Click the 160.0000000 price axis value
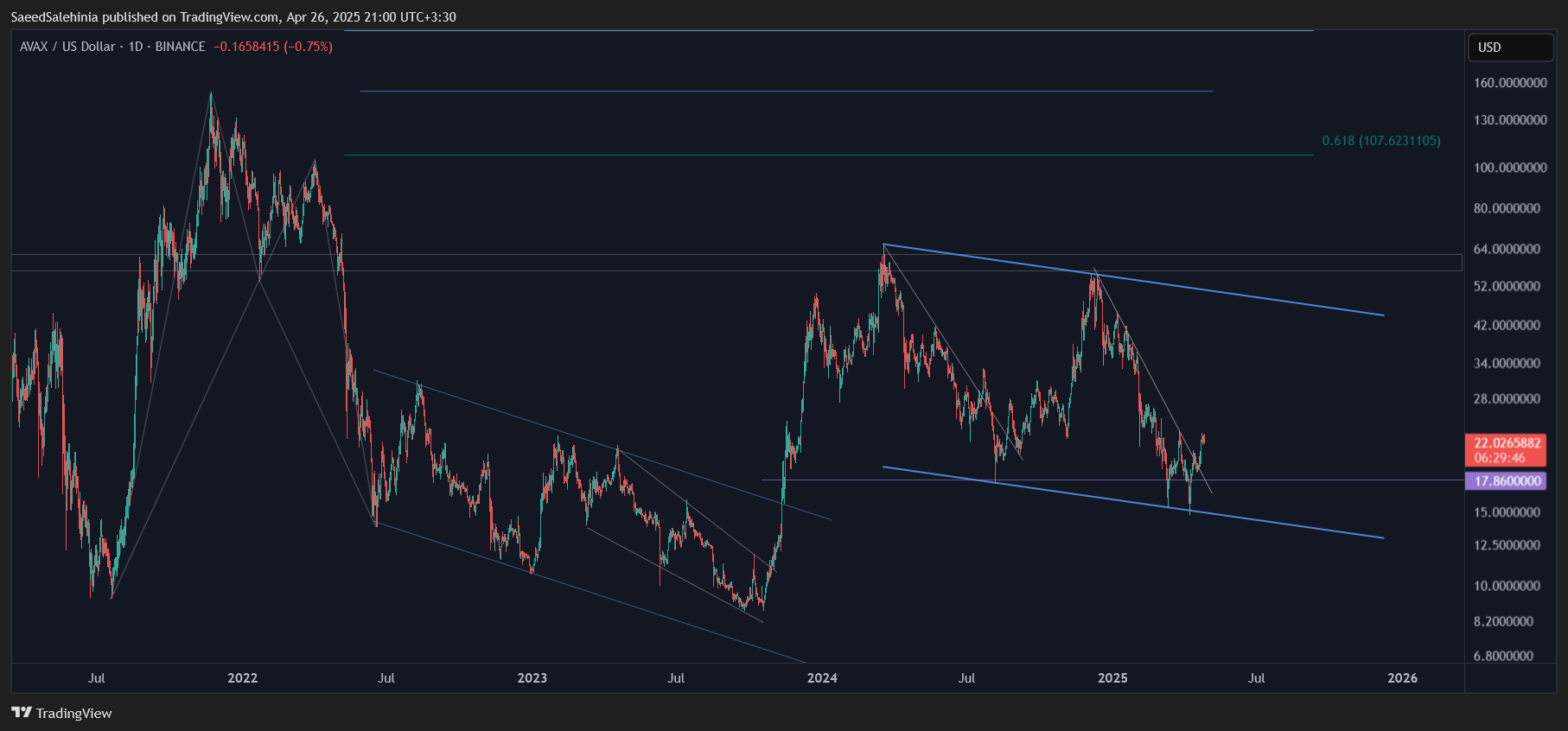The height and width of the screenshot is (731, 1568). 1510,83
